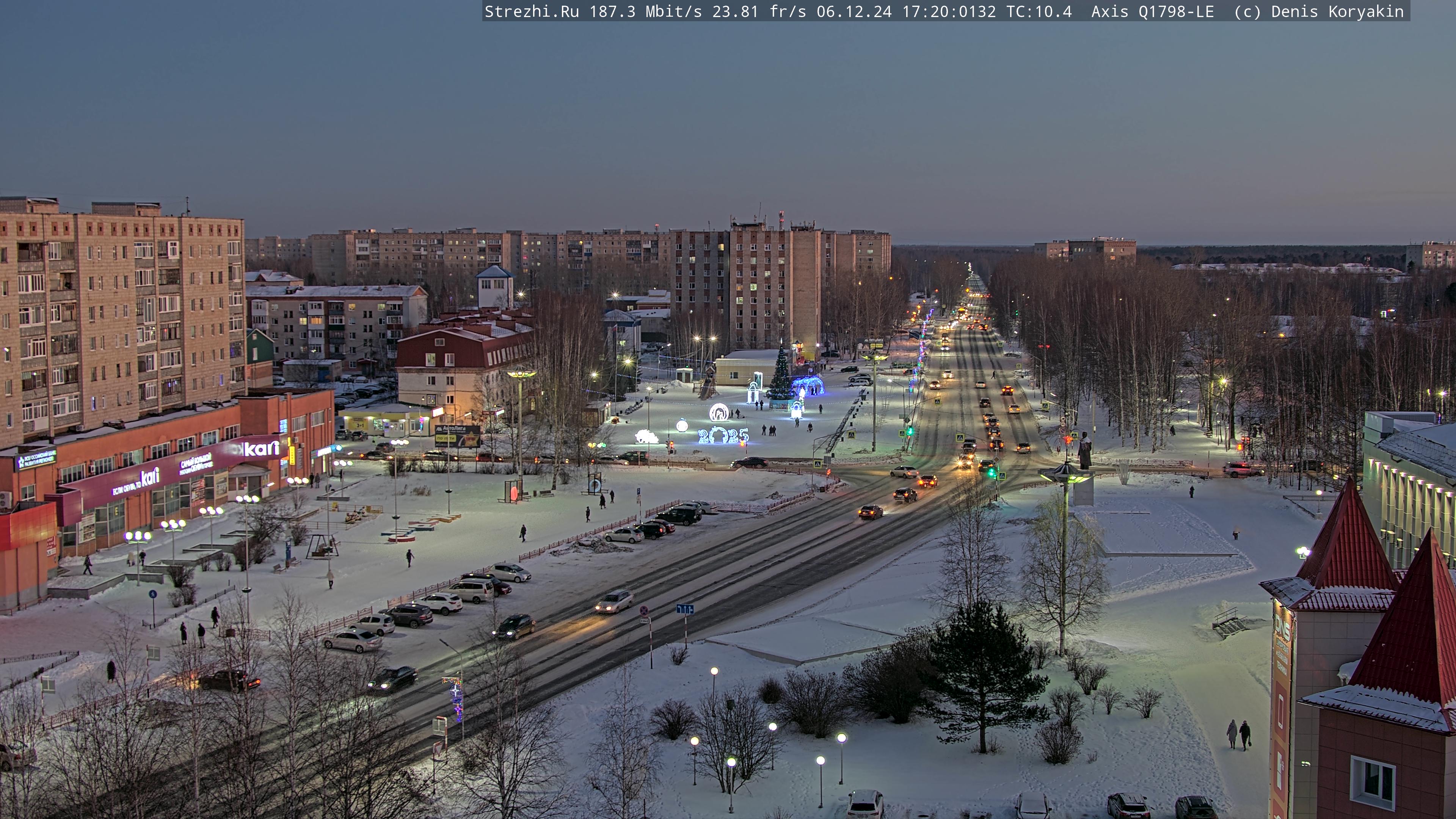Click the illuminated "2025" figure in the square
This screenshot has width=1456, height=819.
[x=723, y=435]
